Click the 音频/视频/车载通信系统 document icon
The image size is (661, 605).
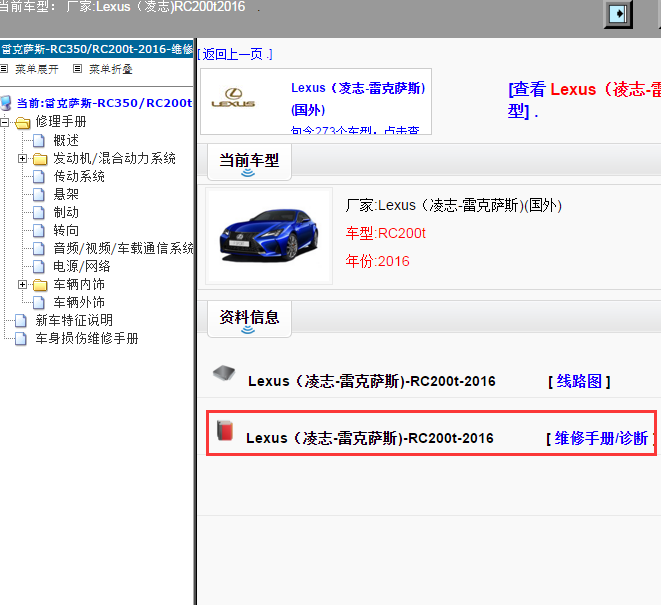(38, 249)
